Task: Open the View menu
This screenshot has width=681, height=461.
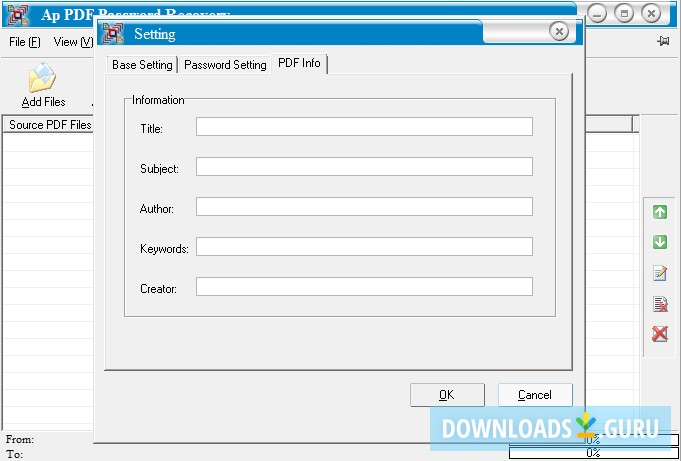Action: click(x=73, y=42)
